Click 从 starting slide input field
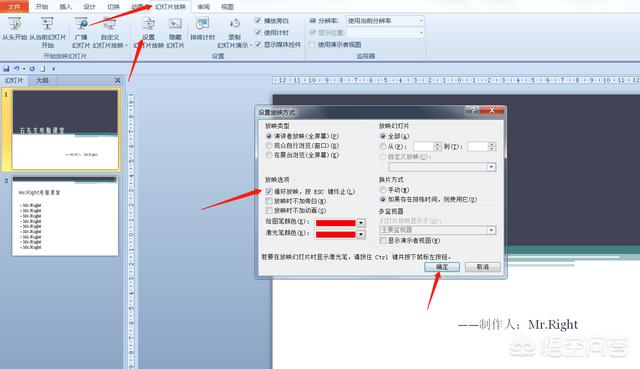The height and width of the screenshot is (369, 640). point(423,146)
